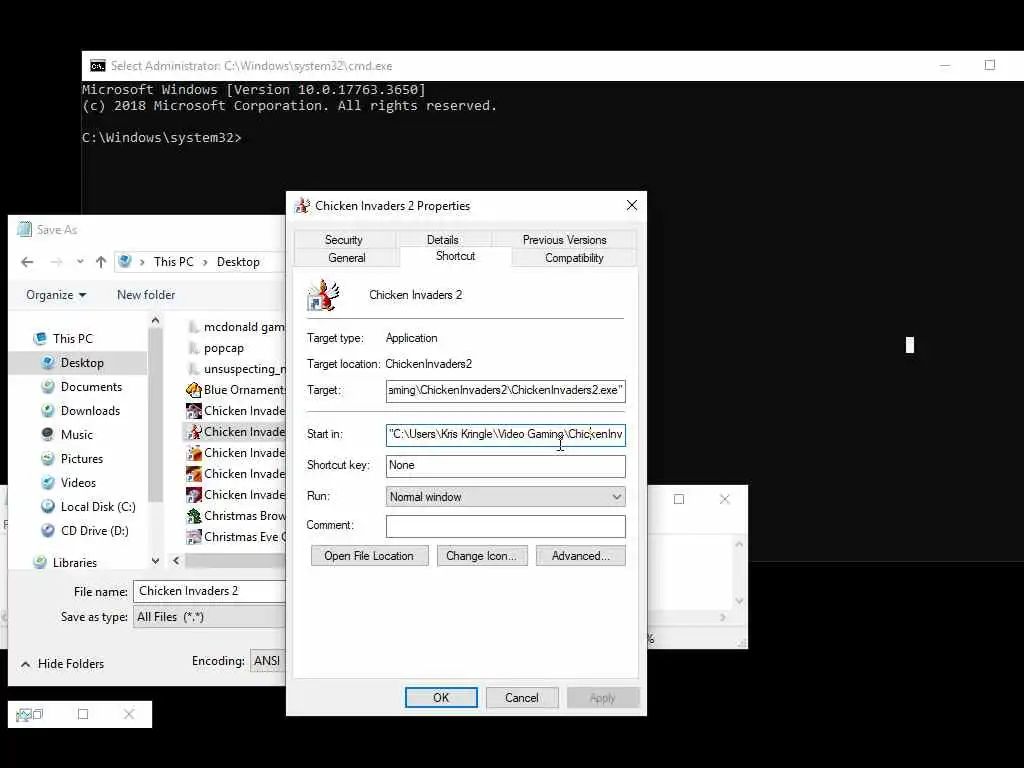This screenshot has height=768, width=1024.
Task: Click the CD Drive icon in navigation pane
Action: tap(48, 531)
